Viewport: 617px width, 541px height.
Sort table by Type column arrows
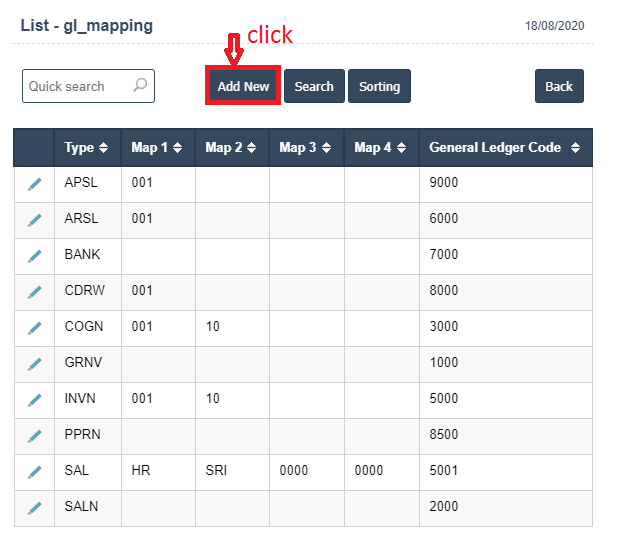click(x=103, y=148)
